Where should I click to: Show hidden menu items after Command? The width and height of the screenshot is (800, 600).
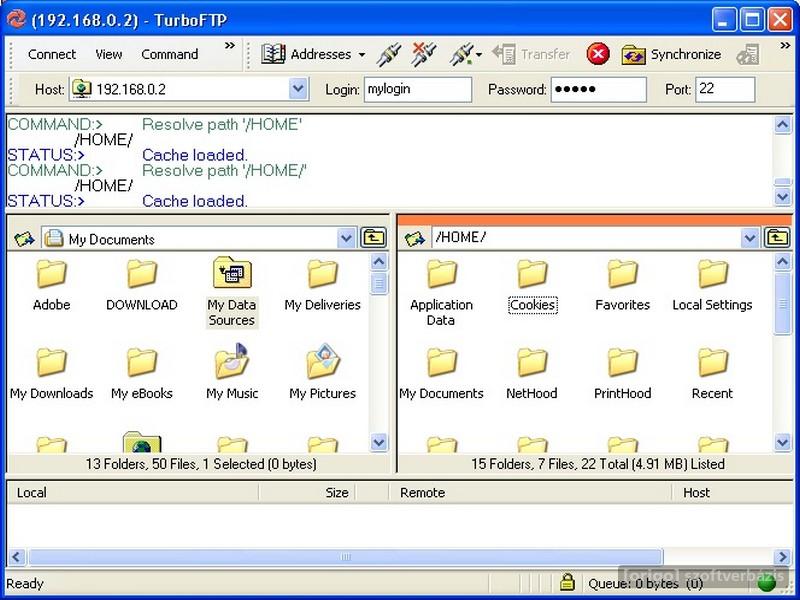tap(230, 46)
